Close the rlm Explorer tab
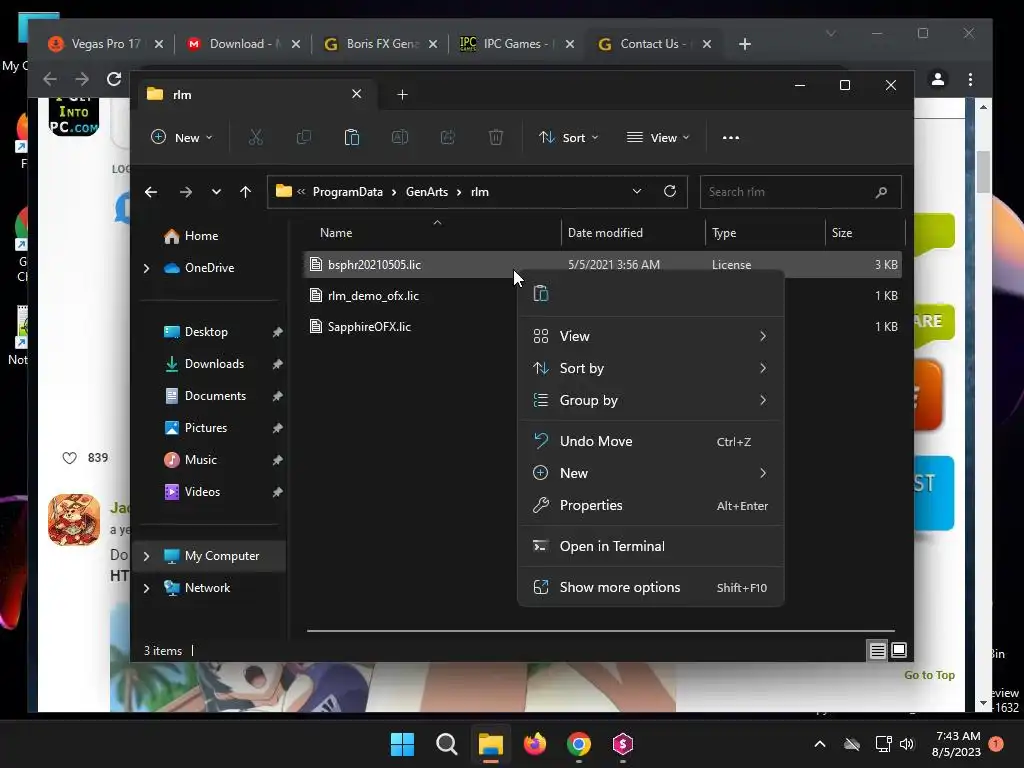 tap(357, 94)
